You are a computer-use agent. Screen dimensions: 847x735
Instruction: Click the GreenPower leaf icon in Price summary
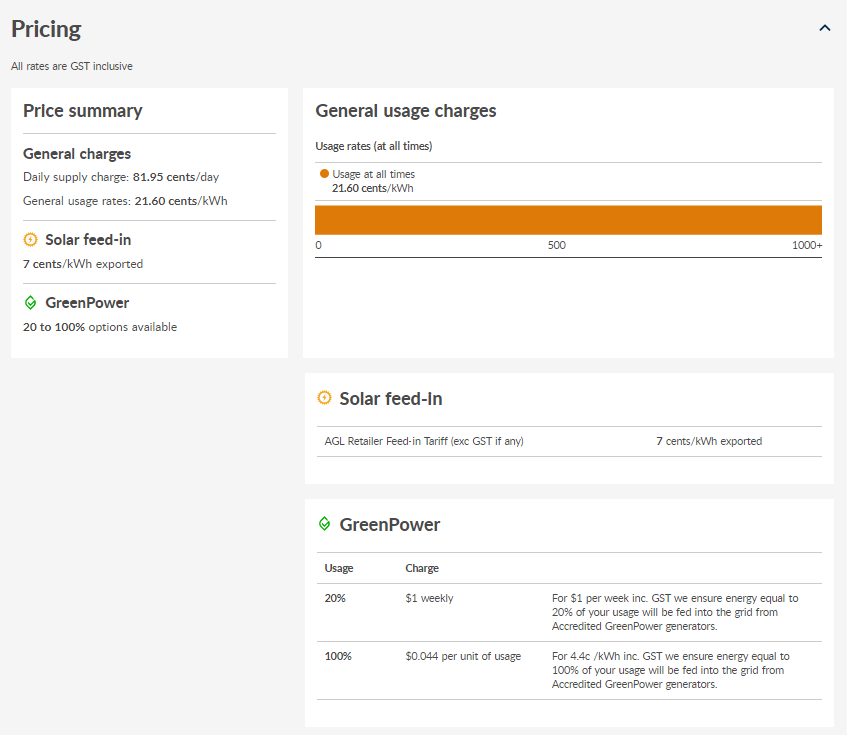click(31, 303)
